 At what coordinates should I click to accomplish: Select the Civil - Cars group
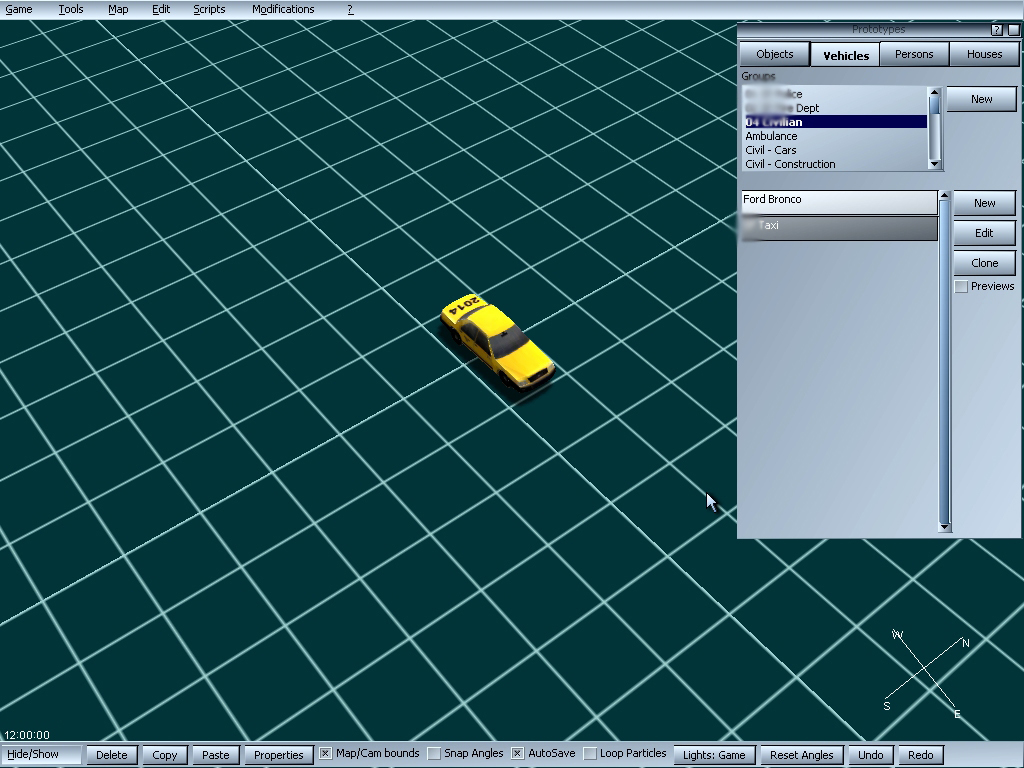(x=835, y=150)
